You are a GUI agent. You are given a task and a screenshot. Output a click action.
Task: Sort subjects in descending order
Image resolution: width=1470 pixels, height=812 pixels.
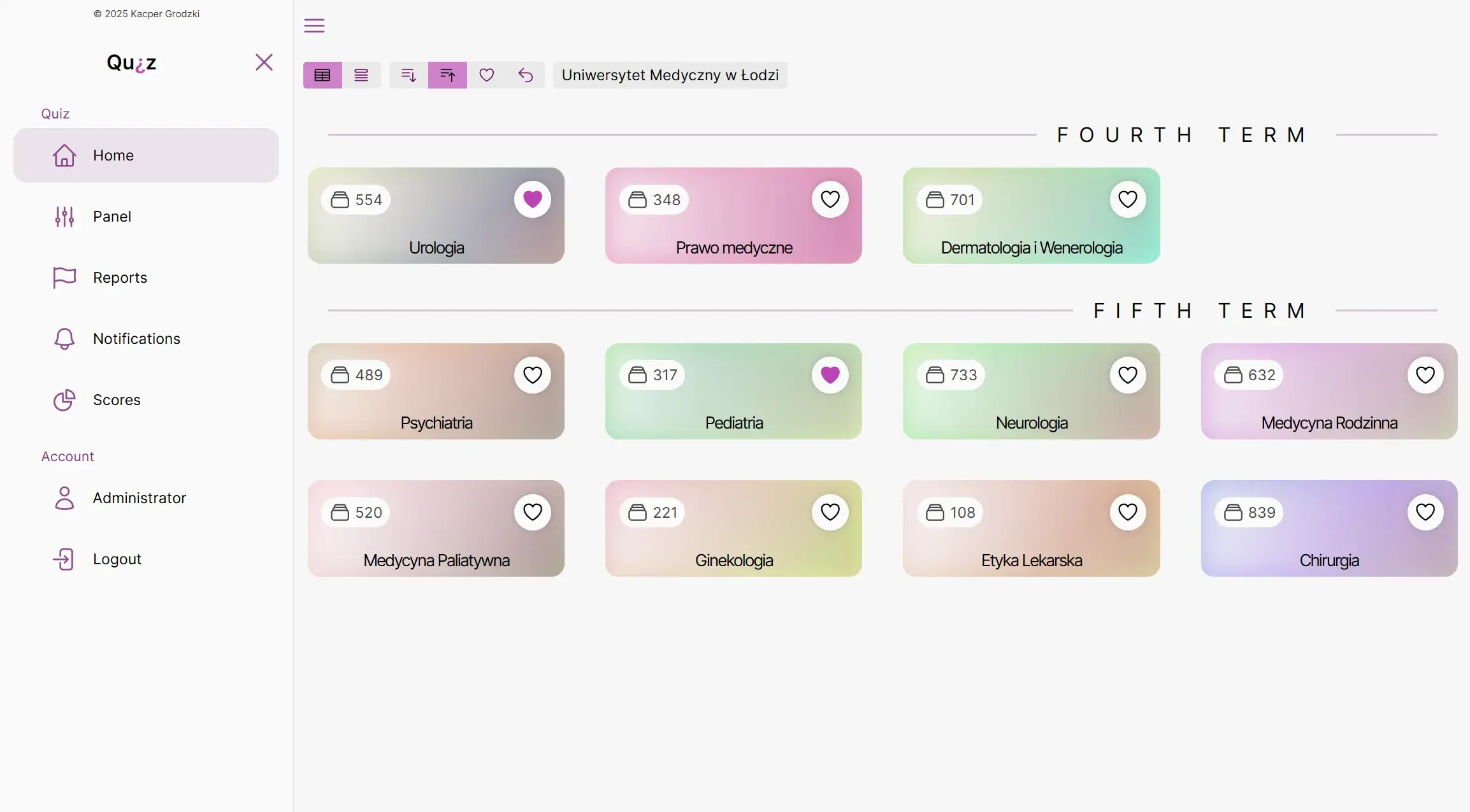[408, 75]
